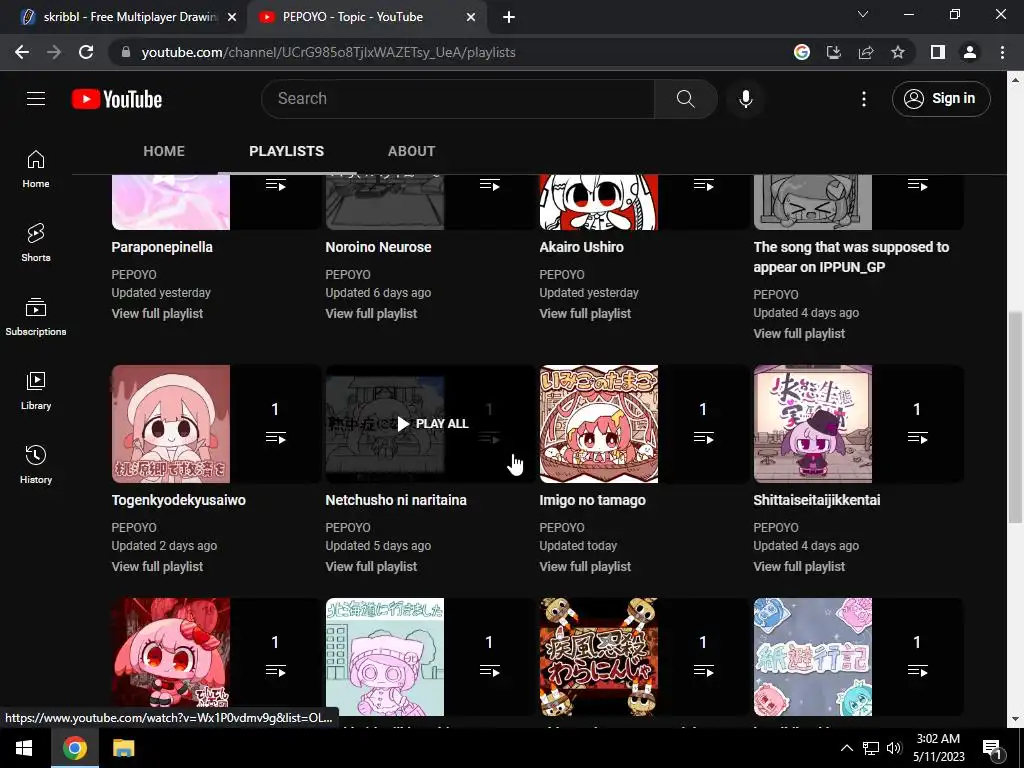This screenshot has width=1024, height=768.
Task: Click in the YouTube Search field
Action: pos(458,99)
